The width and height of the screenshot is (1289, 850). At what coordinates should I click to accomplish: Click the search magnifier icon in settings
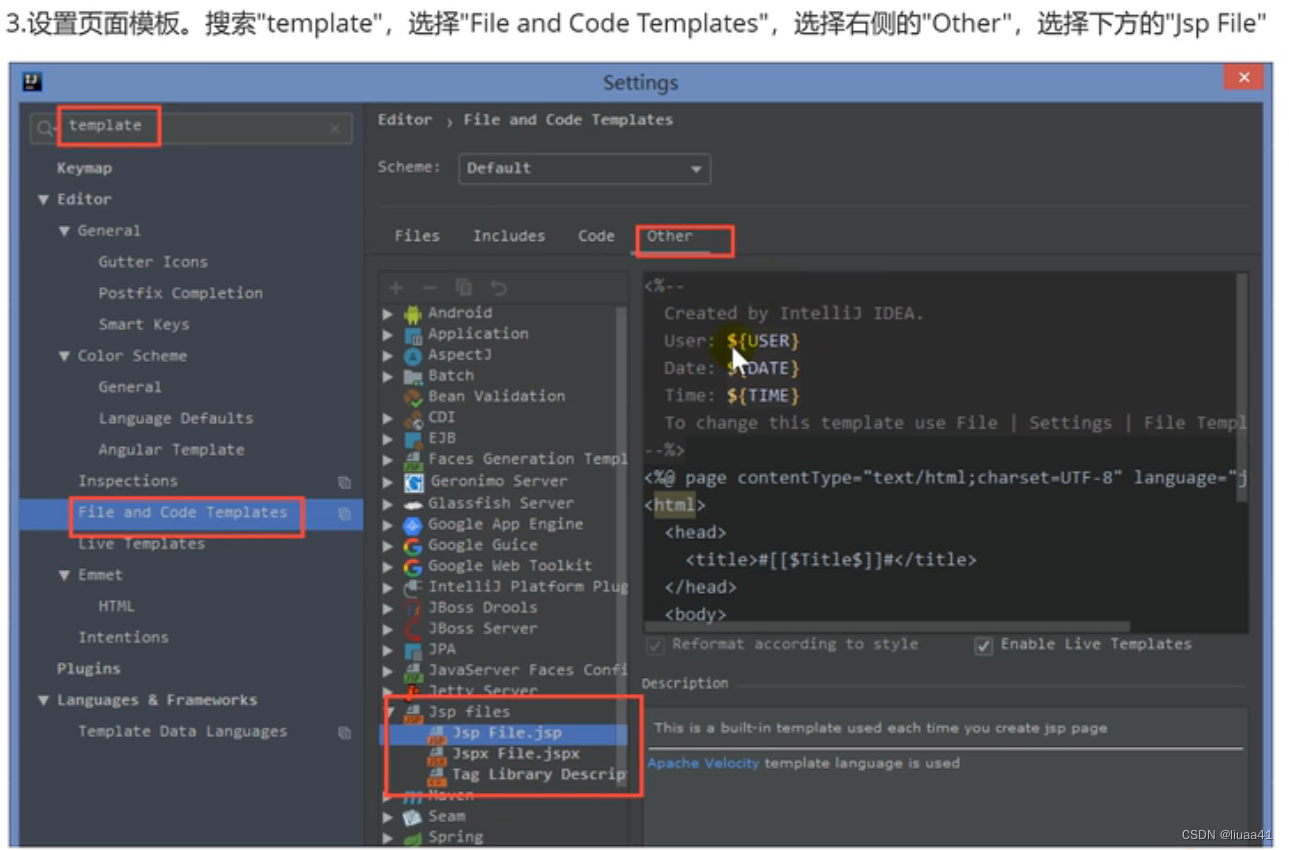coord(46,128)
